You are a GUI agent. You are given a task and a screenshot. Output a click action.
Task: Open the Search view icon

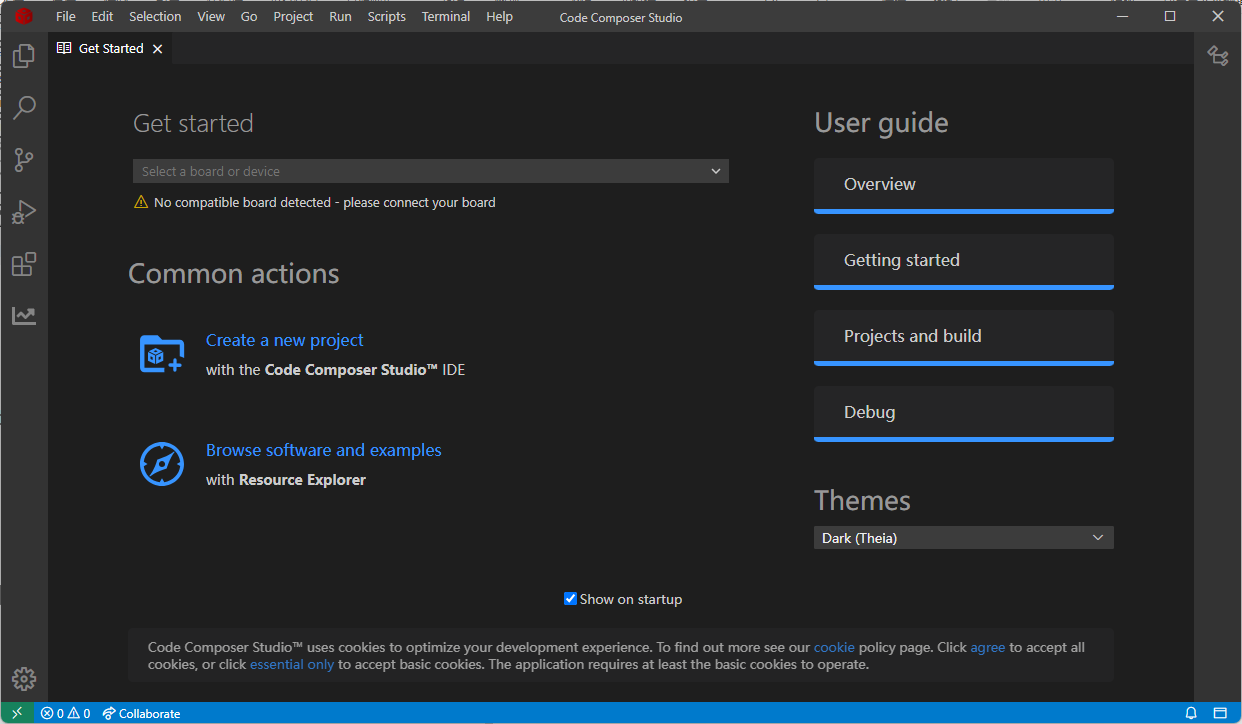24,108
